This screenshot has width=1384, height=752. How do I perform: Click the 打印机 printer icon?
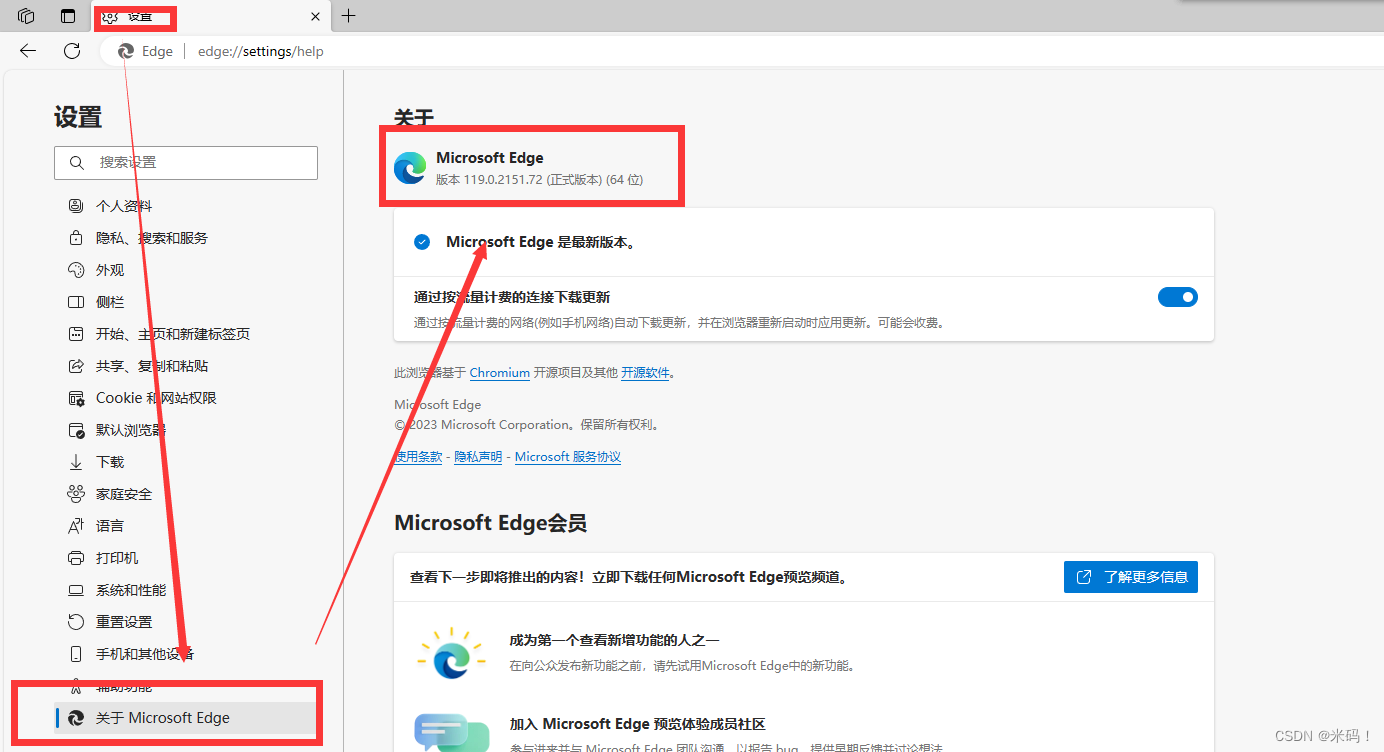coord(76,558)
